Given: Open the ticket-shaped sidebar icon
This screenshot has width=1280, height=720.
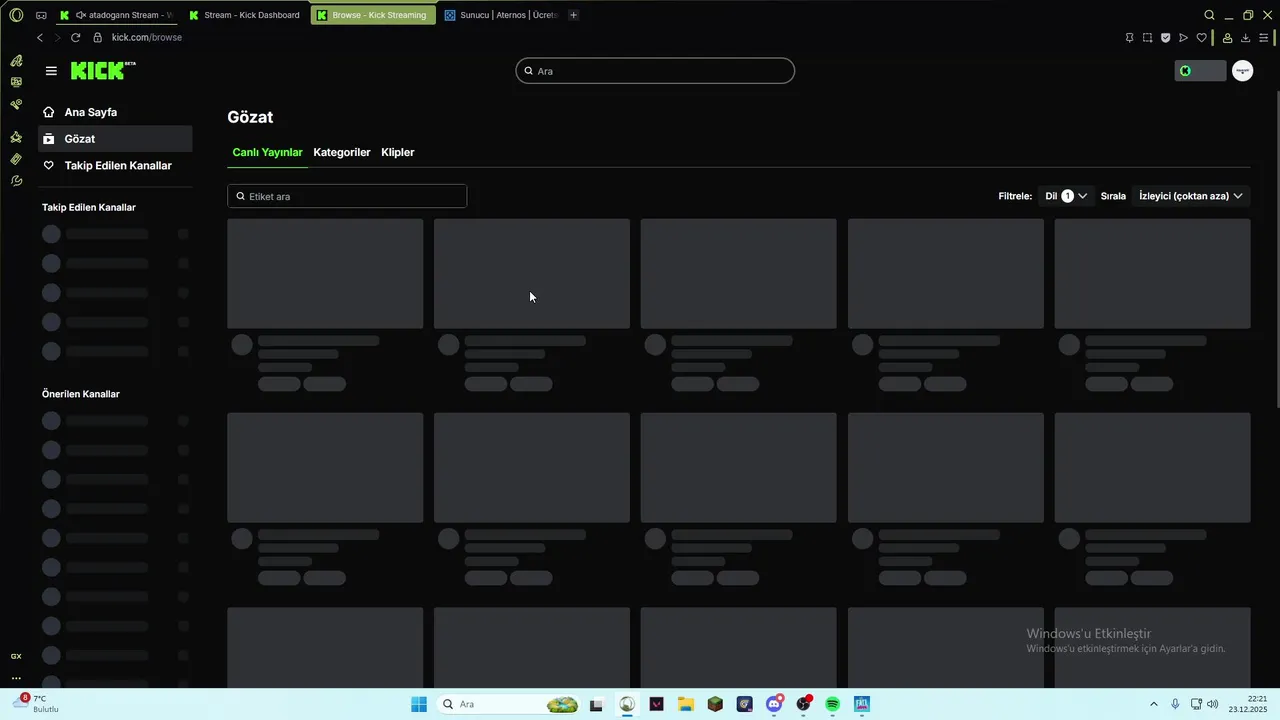Looking at the screenshot, I should [16, 159].
